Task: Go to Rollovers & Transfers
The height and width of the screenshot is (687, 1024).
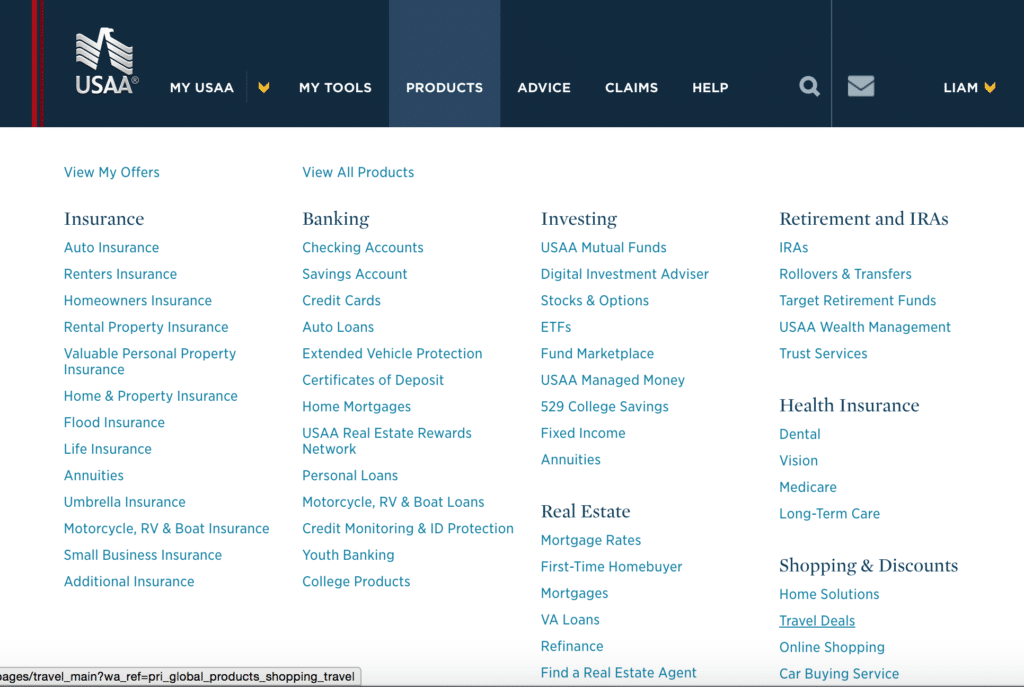Action: pos(845,274)
